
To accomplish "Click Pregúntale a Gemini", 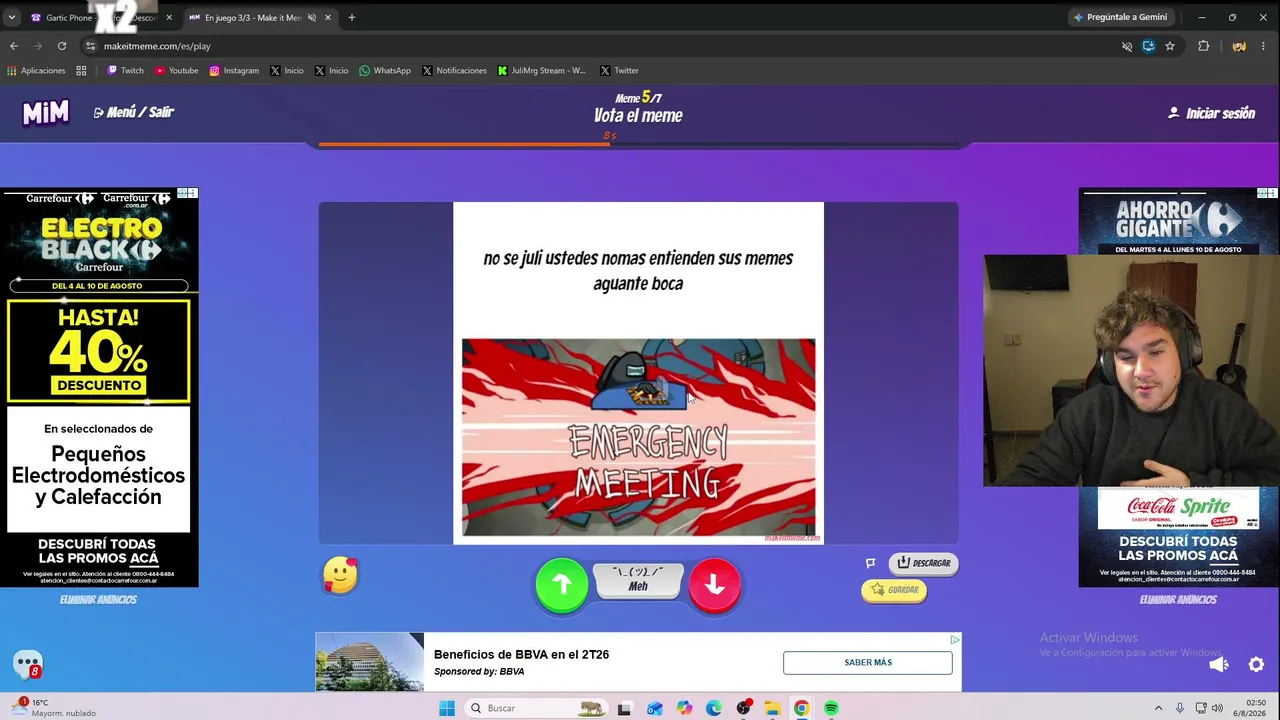I will [x=1120, y=17].
